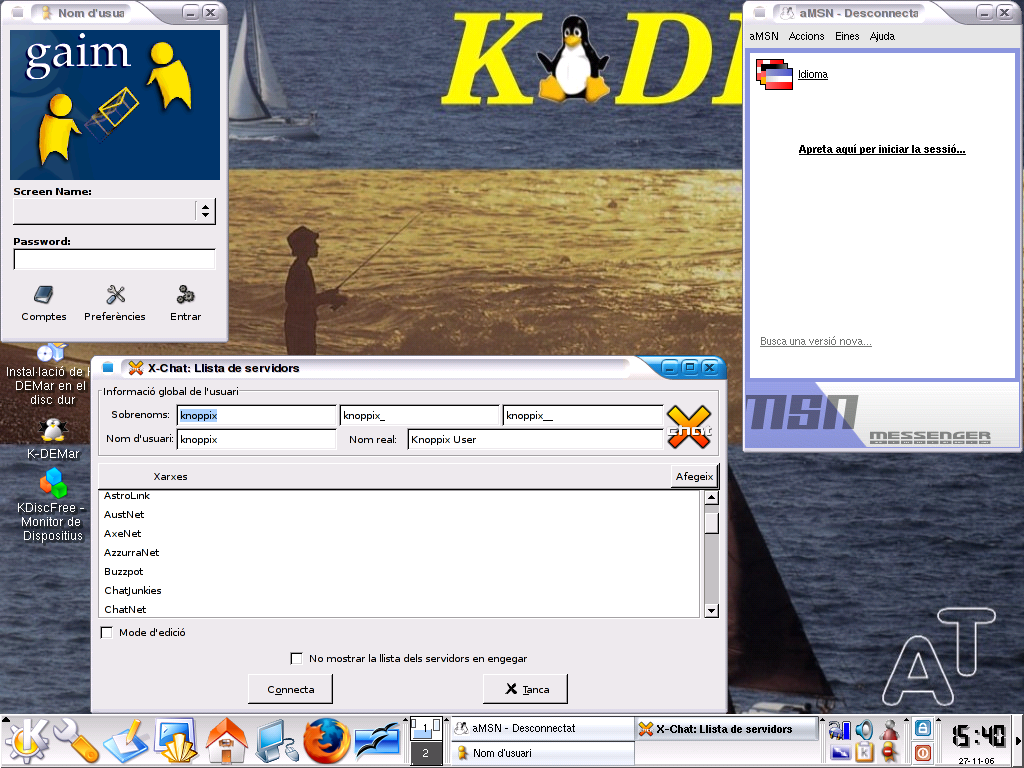Open the Eines menu in aMSN
The image size is (1024, 768).
pos(847,37)
